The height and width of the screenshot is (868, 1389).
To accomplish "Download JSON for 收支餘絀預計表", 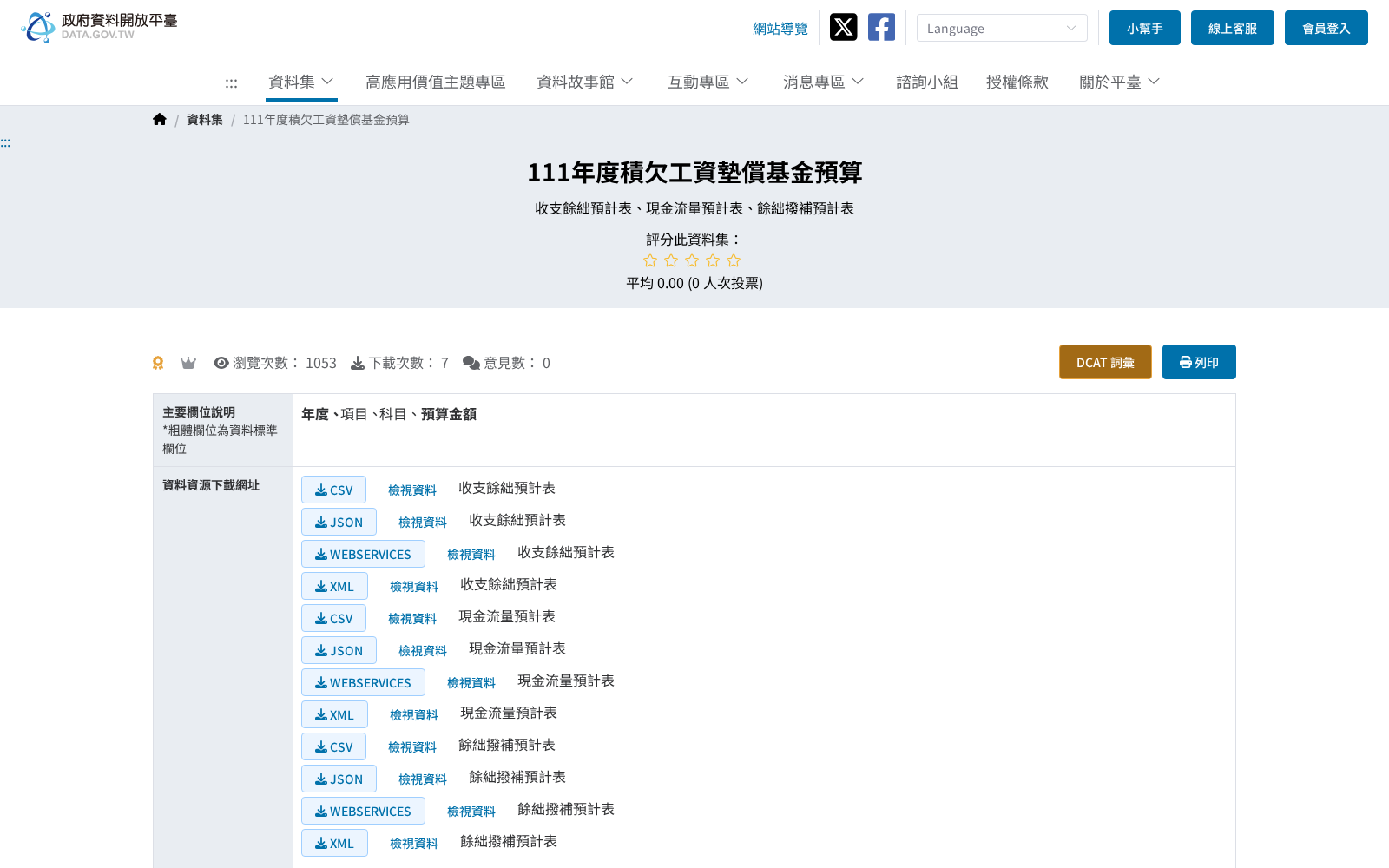I will coord(339,522).
